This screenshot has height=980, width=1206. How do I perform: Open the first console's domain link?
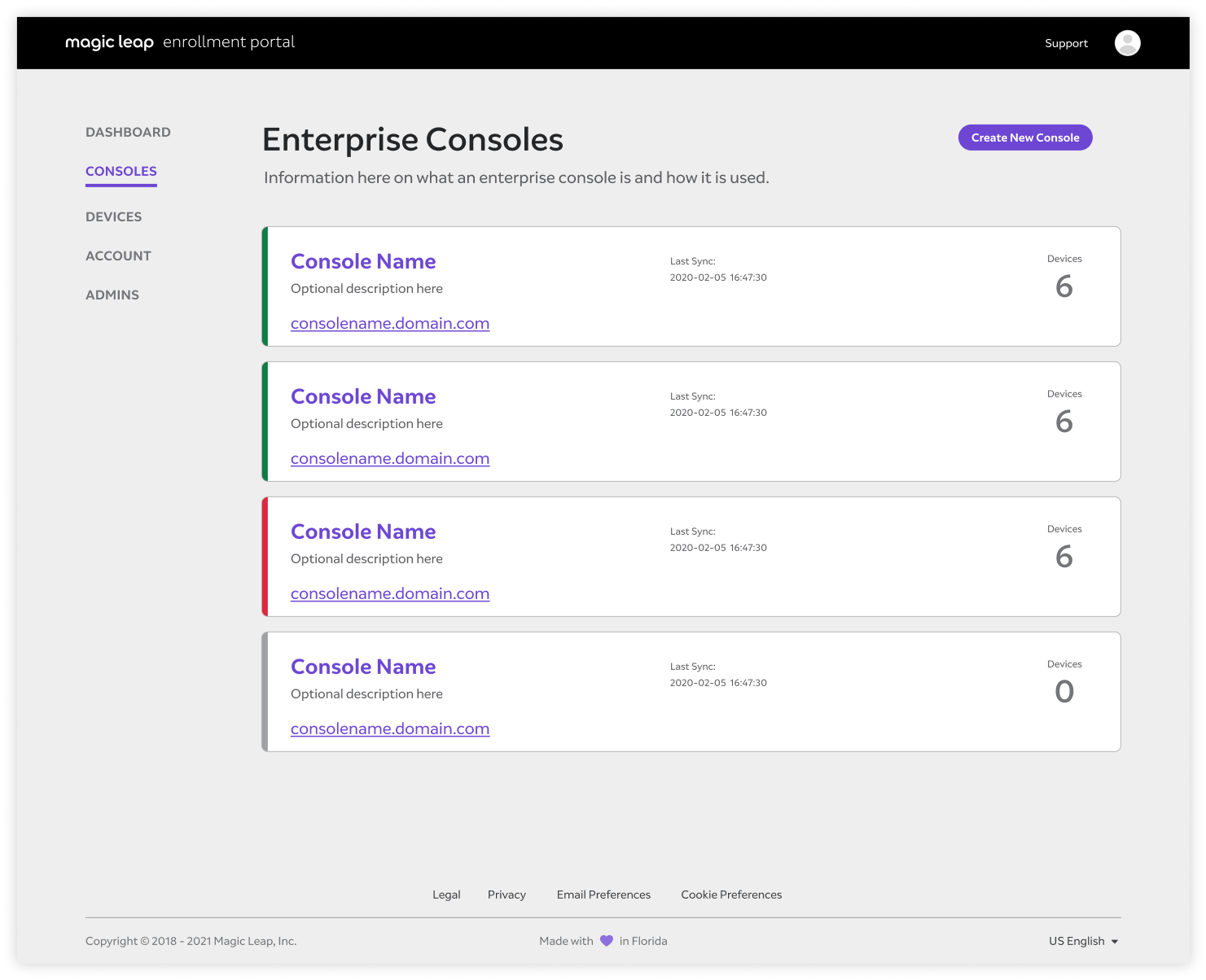click(390, 323)
